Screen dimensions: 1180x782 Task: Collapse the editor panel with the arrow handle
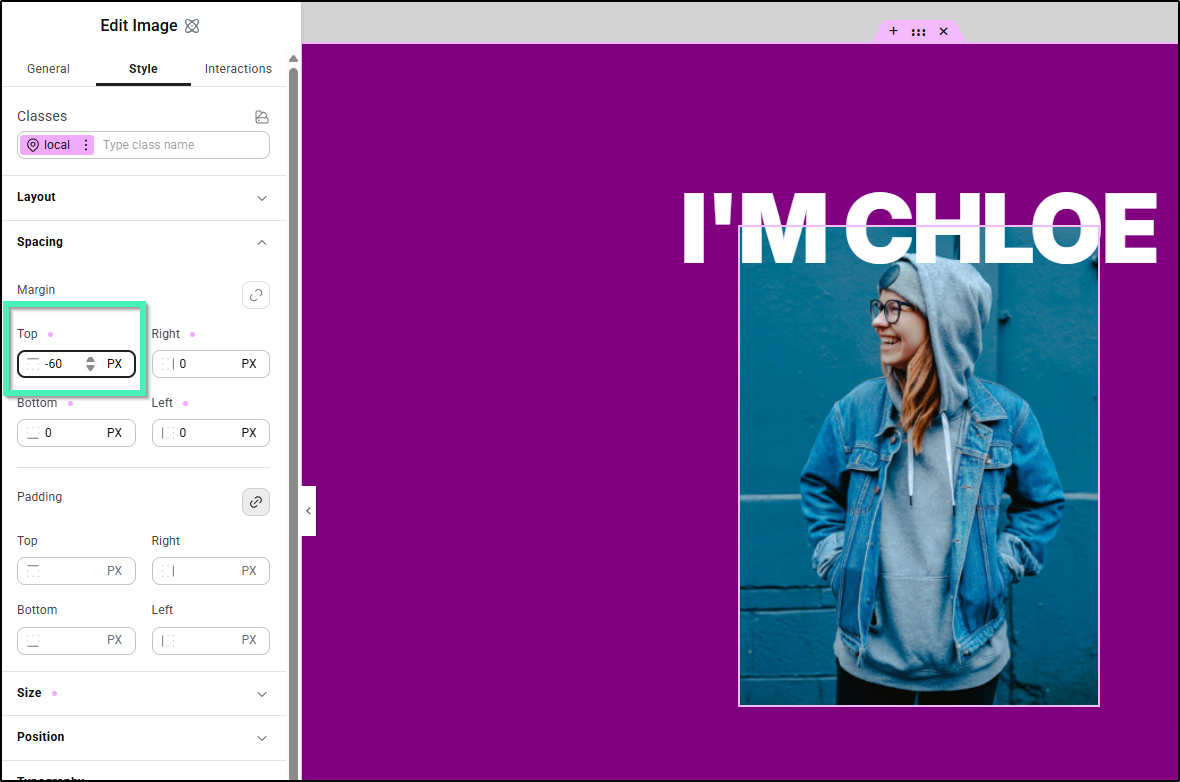[x=309, y=511]
